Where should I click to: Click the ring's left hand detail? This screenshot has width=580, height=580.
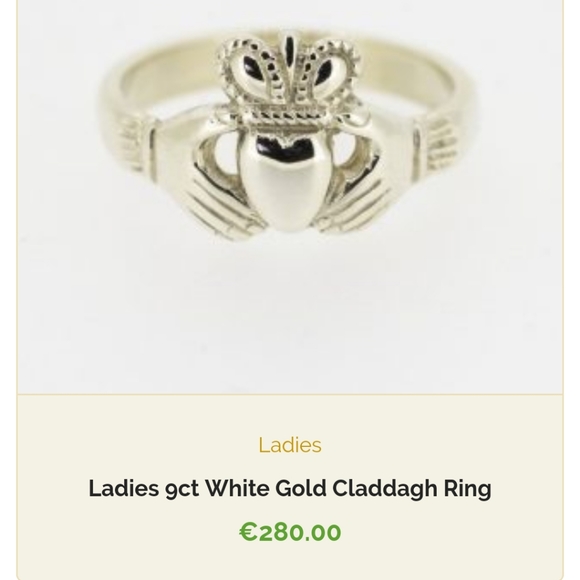click(x=207, y=185)
